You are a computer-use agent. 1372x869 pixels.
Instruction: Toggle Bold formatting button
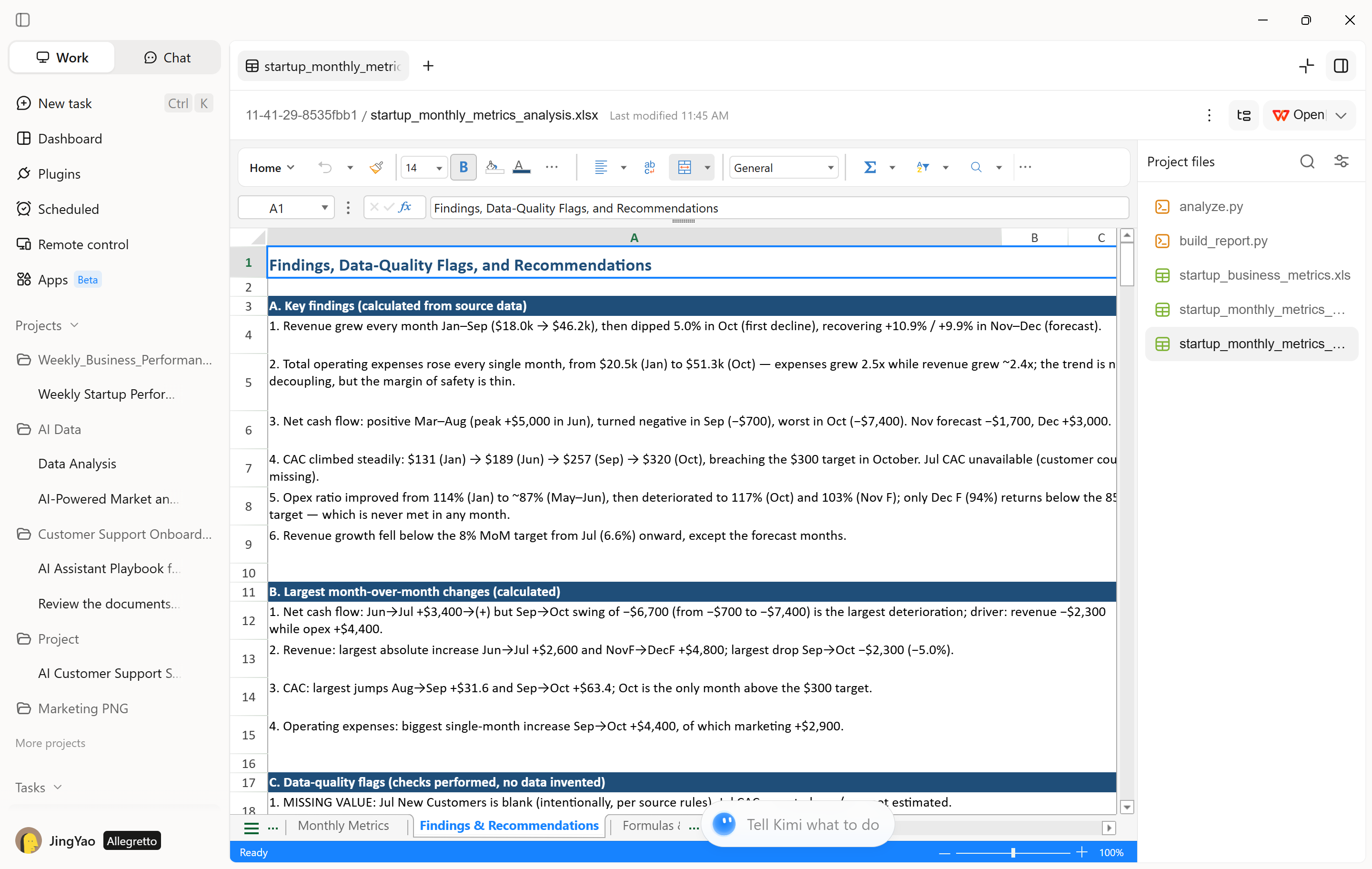coord(463,168)
